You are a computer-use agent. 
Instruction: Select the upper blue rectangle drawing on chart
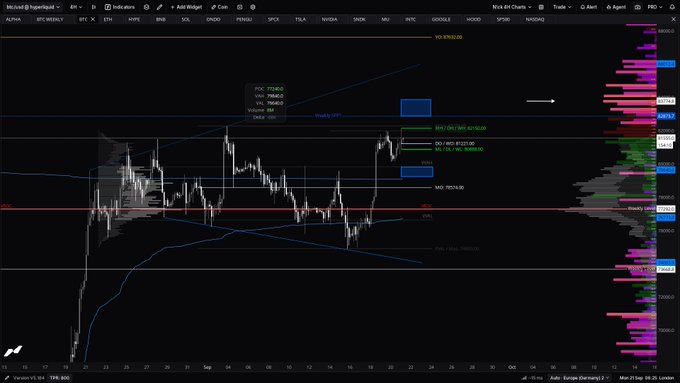pyautogui.click(x=416, y=108)
